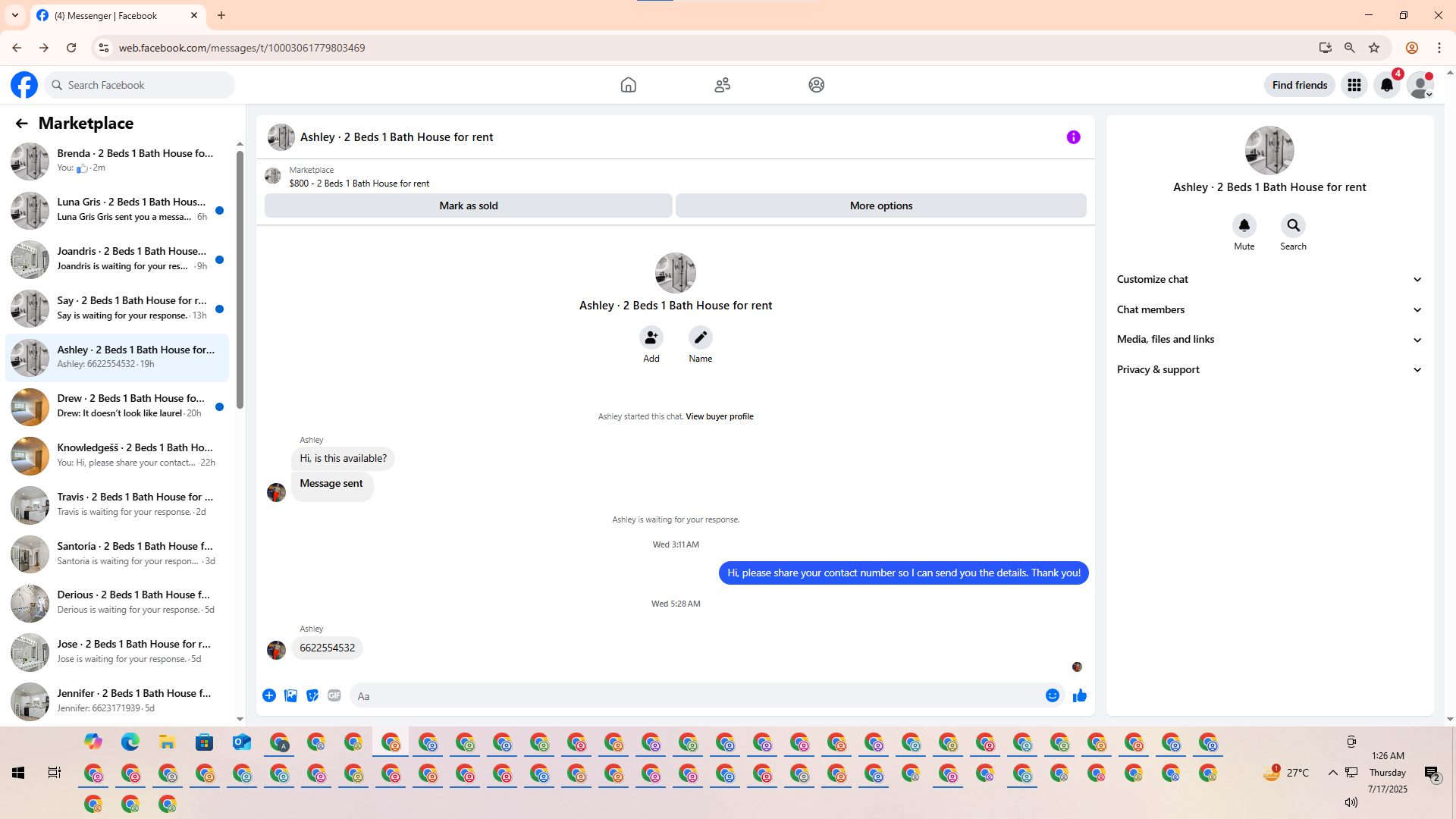Open the account profile avatar menu
Viewport: 1456px width, 819px height.
pyautogui.click(x=1420, y=85)
